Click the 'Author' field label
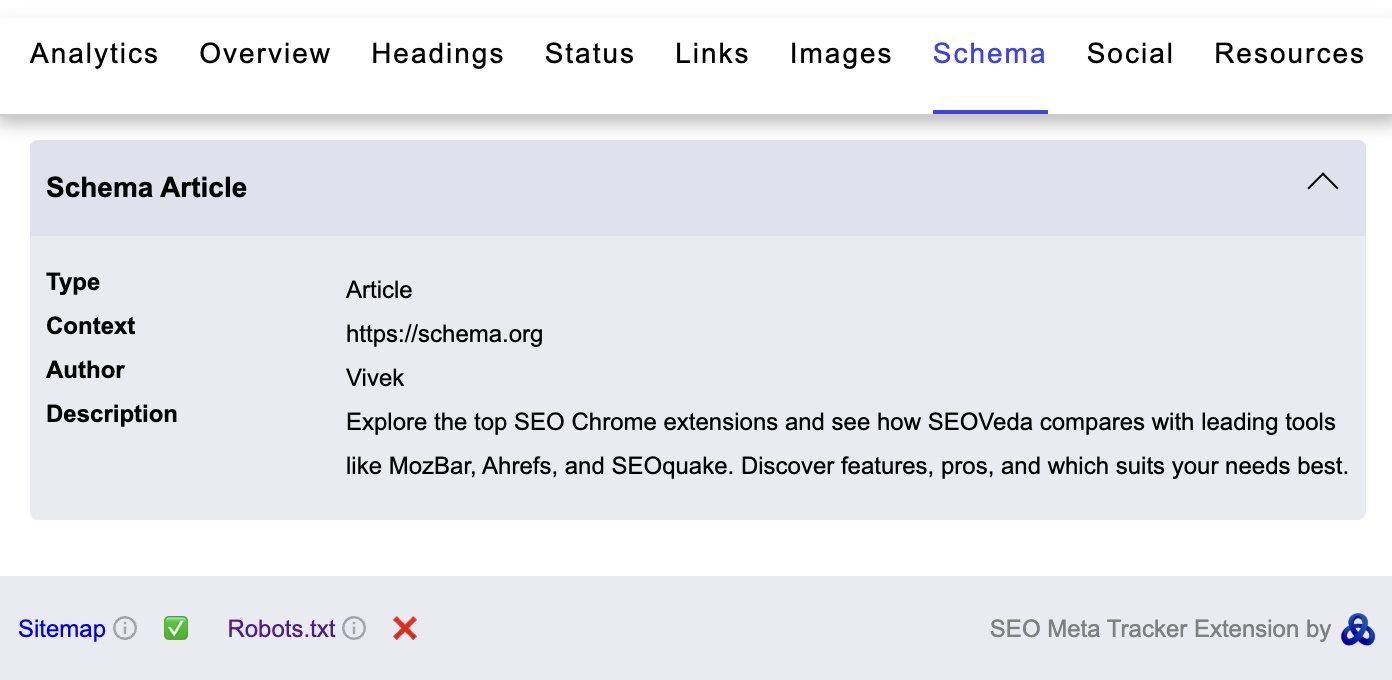Image resolution: width=1392 pixels, height=680 pixels. tap(86, 370)
